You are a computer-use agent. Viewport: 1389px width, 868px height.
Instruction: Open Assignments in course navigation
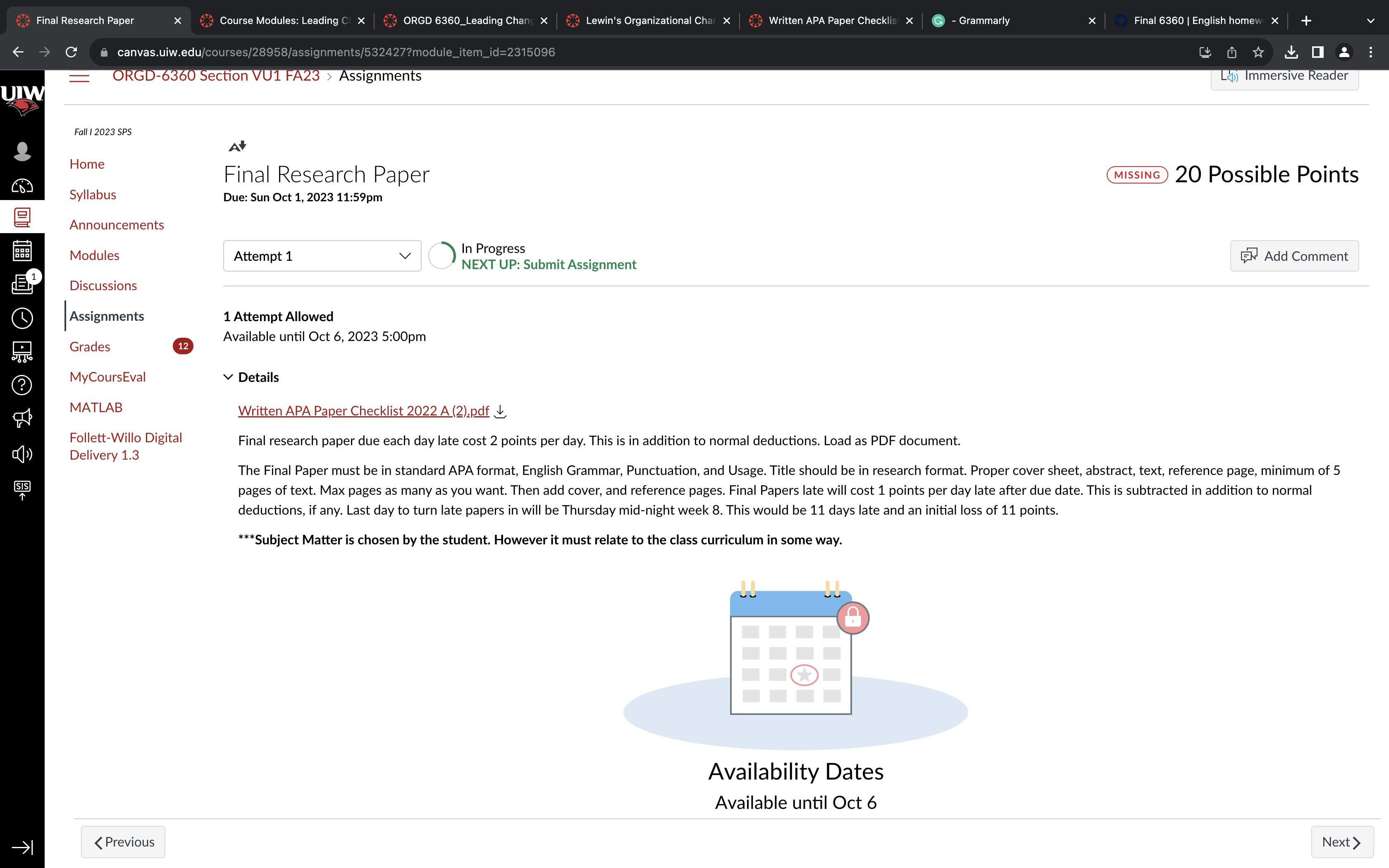[x=106, y=316]
